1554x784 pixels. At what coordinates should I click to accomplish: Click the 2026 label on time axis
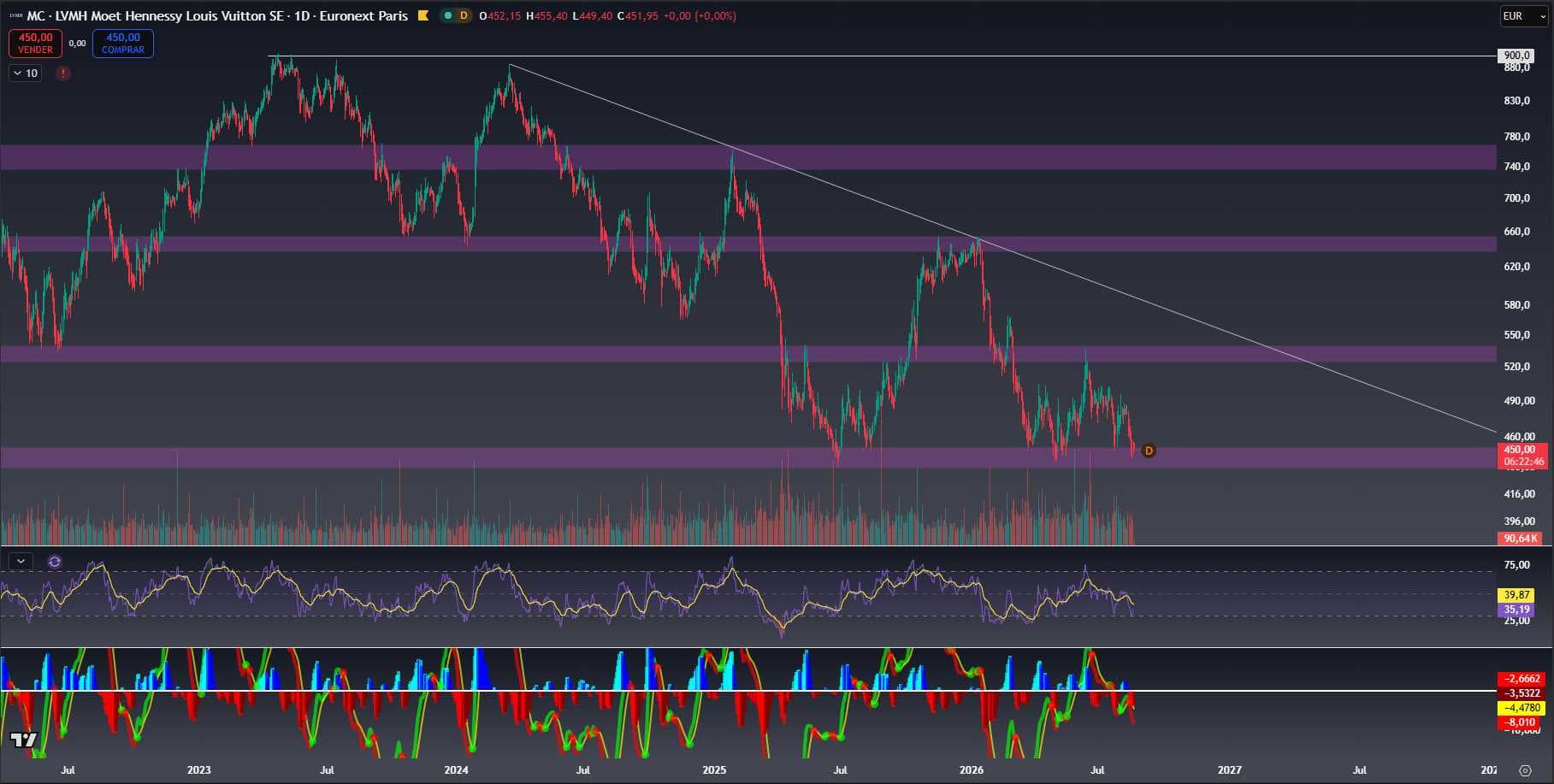click(x=972, y=770)
